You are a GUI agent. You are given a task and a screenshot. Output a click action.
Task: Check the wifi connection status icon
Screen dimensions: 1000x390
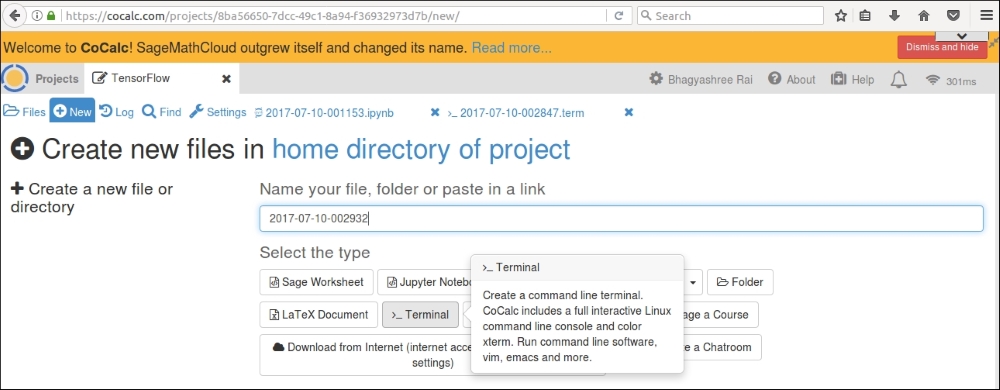933,80
